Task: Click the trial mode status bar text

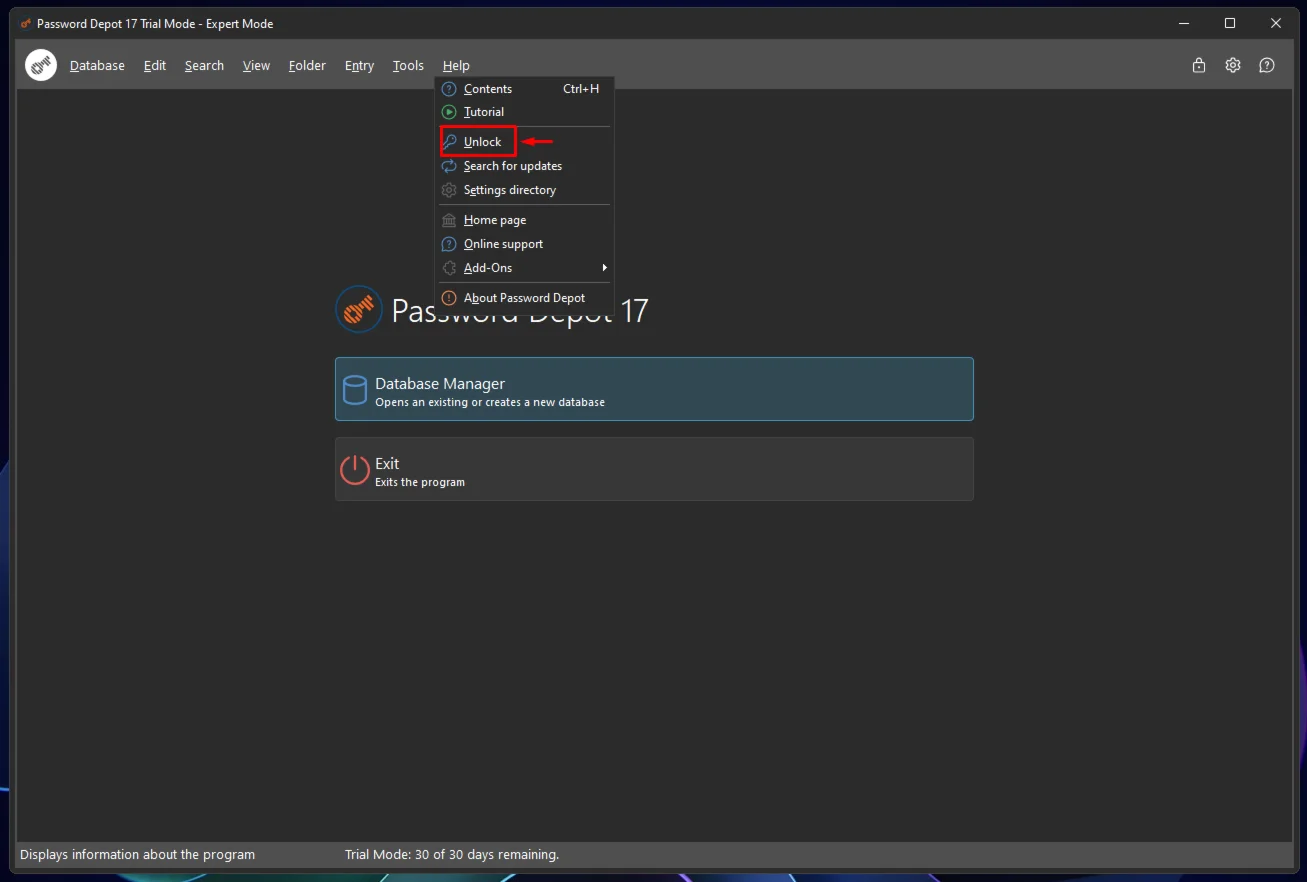Action: pyautogui.click(x=451, y=855)
